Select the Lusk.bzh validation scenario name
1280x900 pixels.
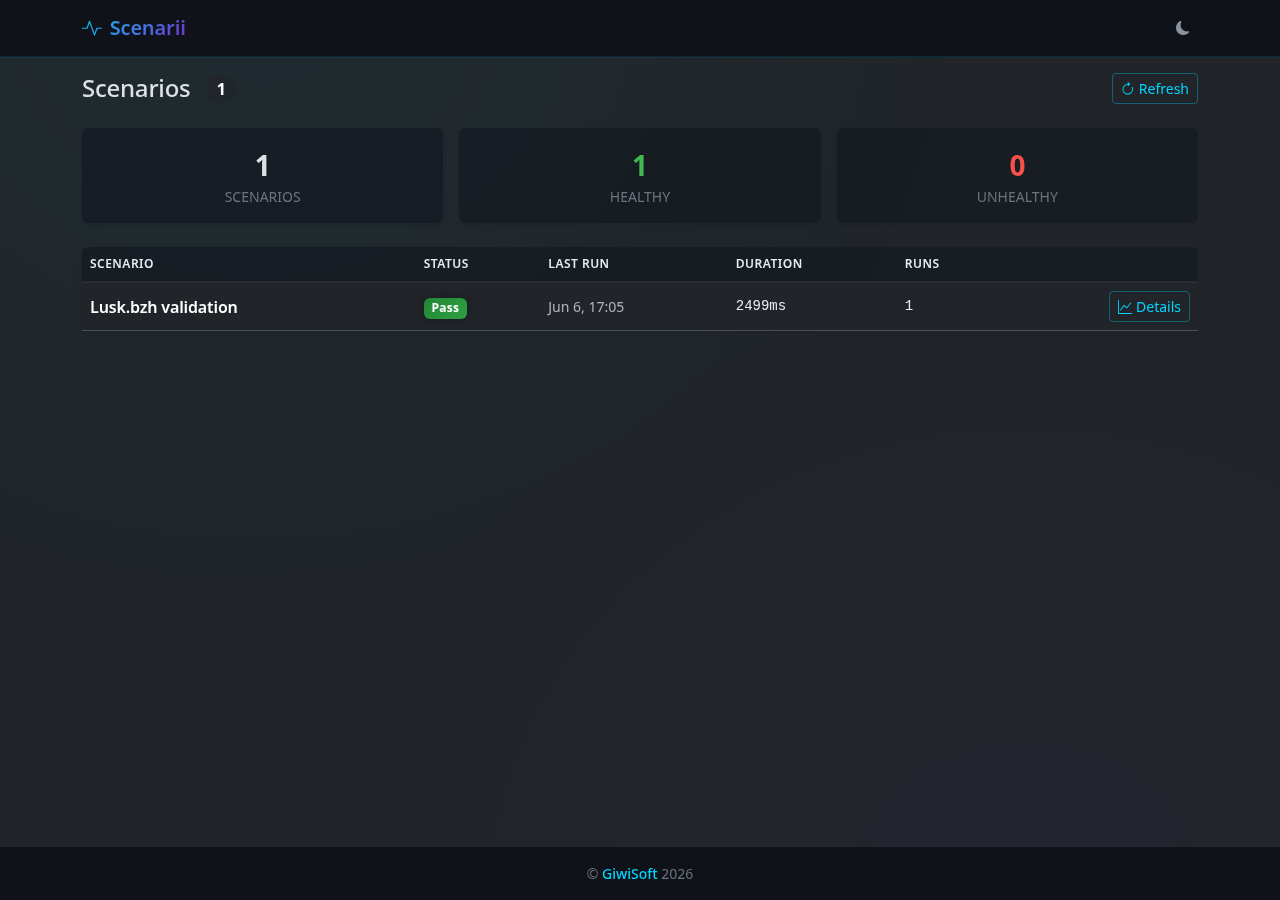(x=164, y=307)
